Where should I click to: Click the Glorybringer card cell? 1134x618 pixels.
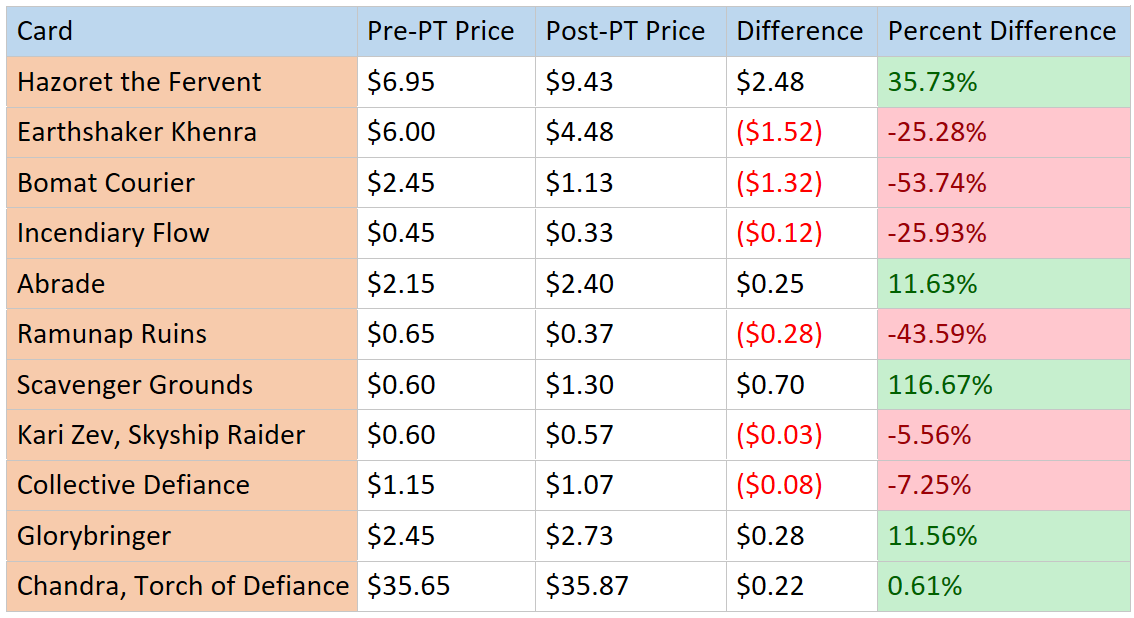[181, 536]
